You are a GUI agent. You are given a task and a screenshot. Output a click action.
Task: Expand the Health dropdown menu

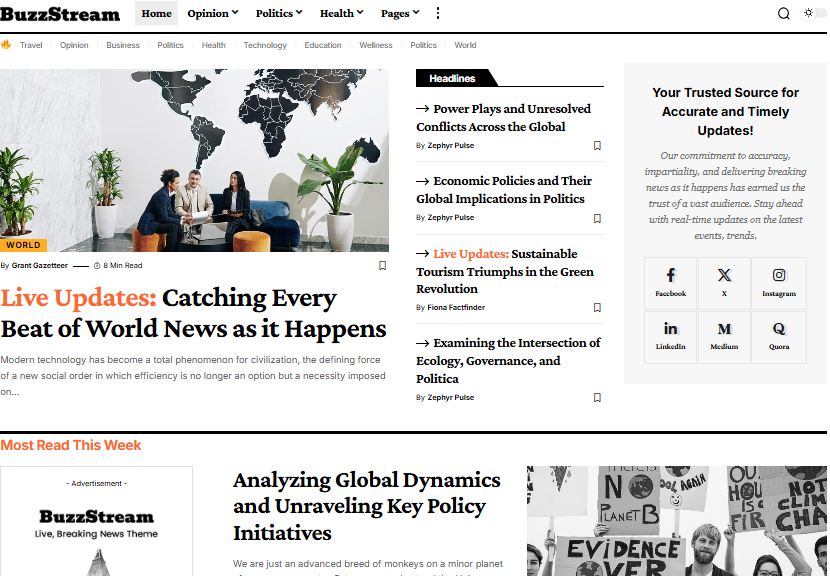342,13
